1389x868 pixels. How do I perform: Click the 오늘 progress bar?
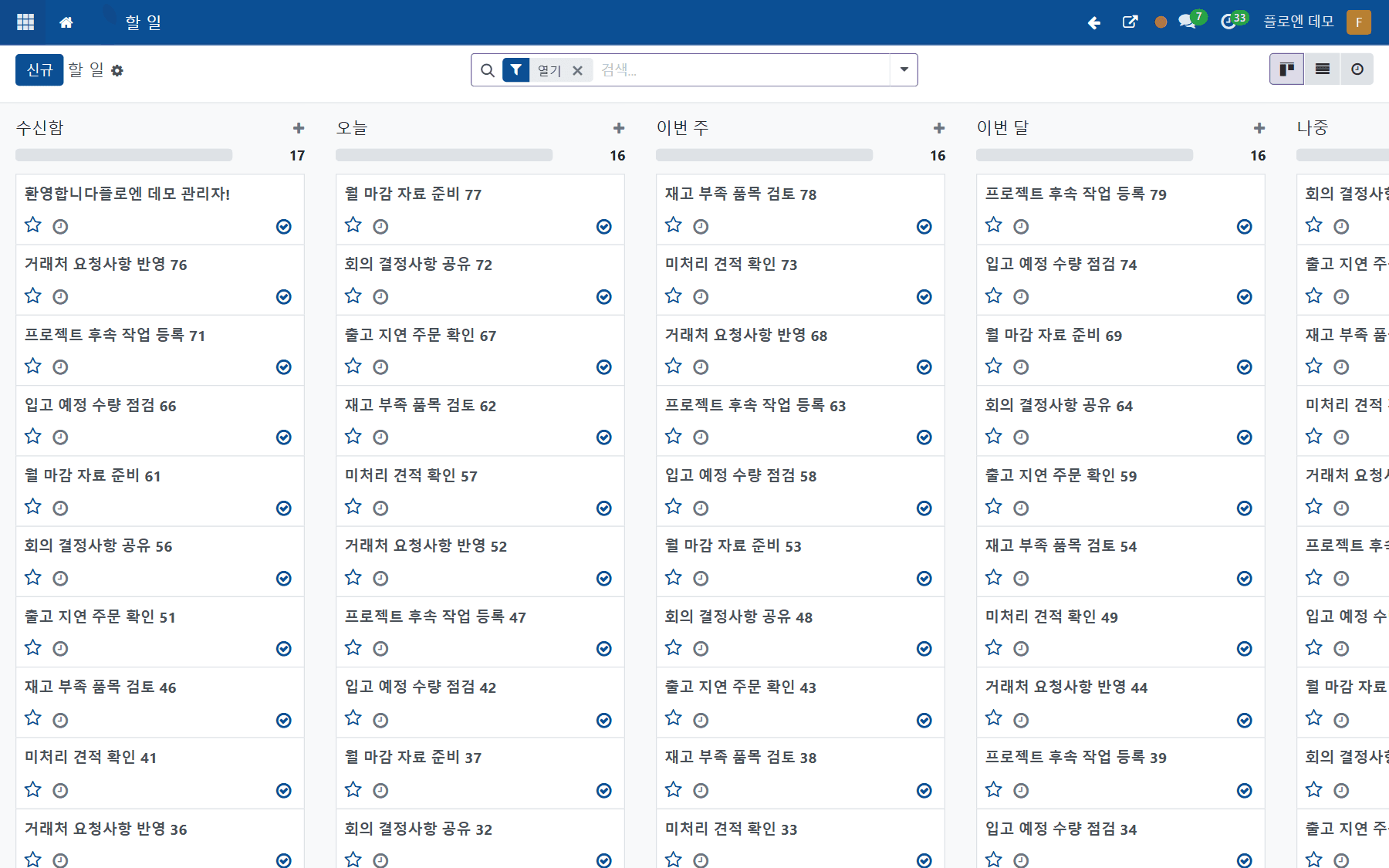(x=444, y=155)
